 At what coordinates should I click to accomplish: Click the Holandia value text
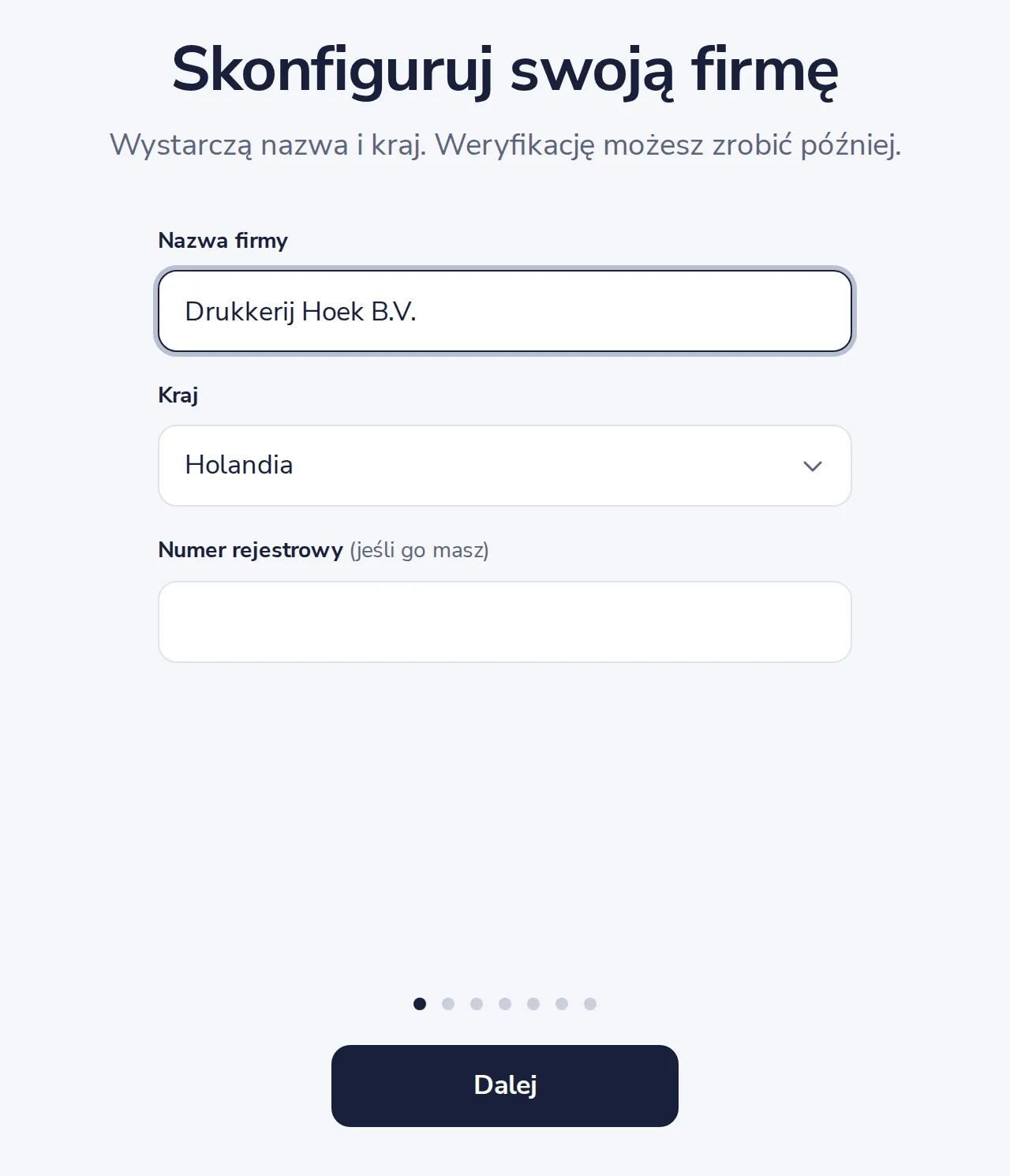(239, 465)
